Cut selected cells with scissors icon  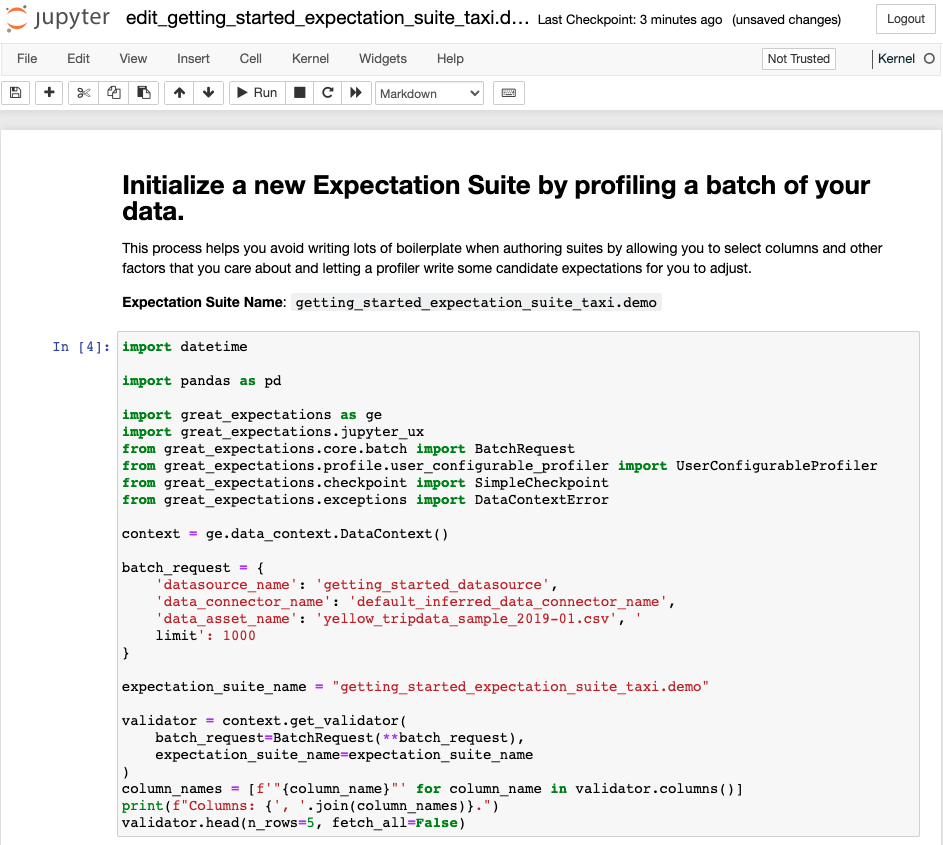click(x=84, y=93)
